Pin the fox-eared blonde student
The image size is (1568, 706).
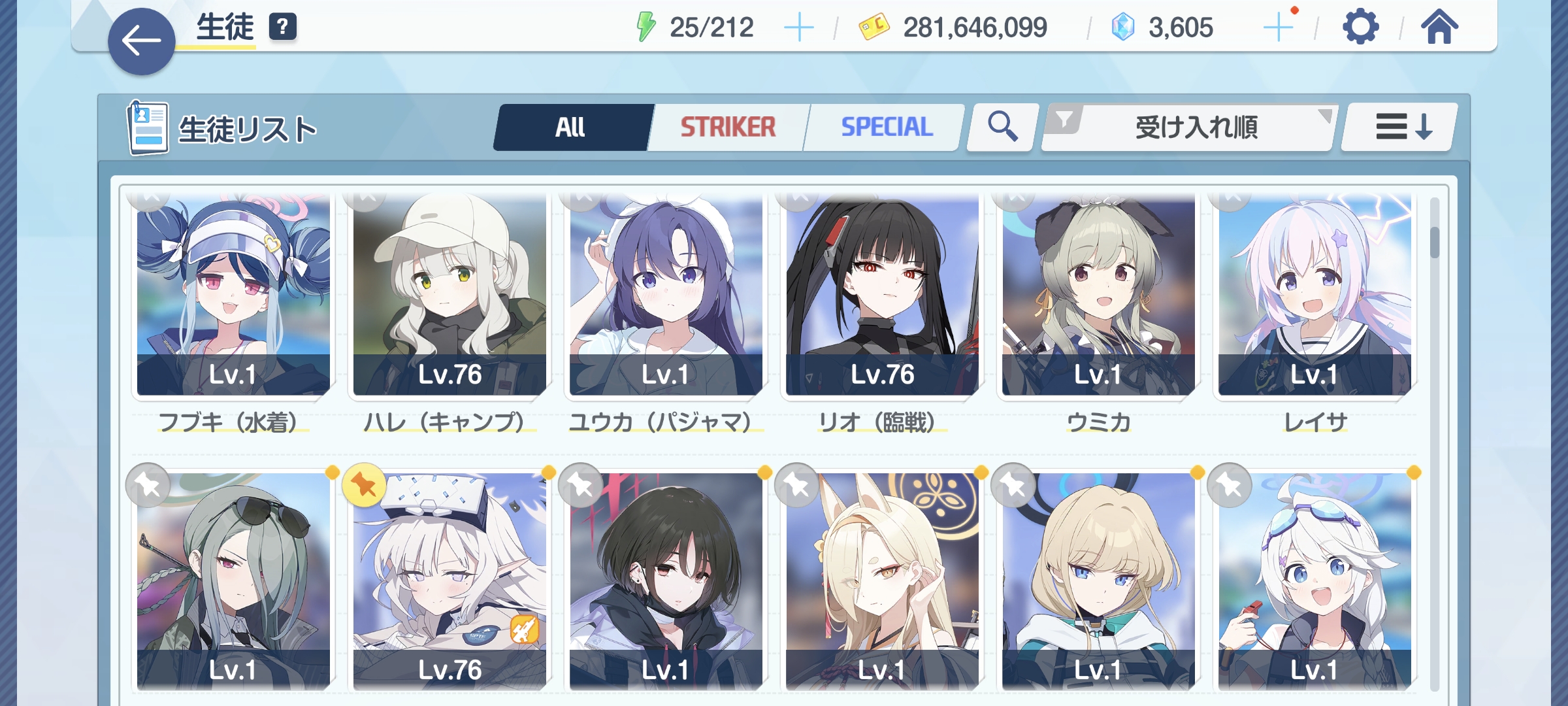pyautogui.click(x=796, y=485)
